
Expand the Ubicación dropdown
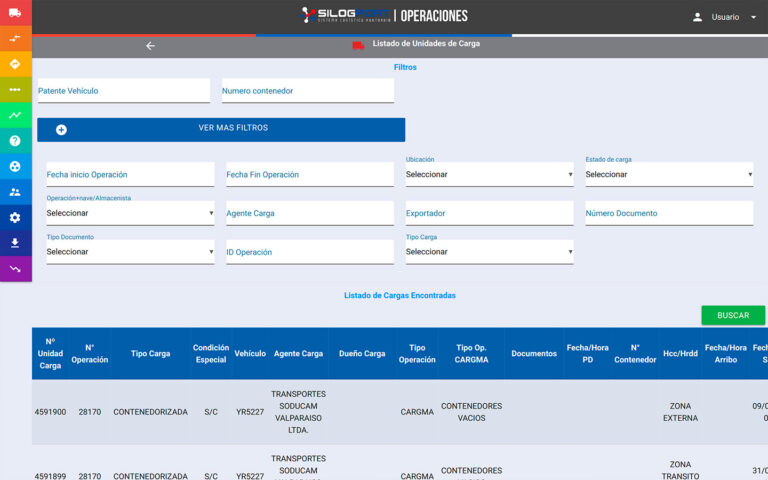click(489, 175)
